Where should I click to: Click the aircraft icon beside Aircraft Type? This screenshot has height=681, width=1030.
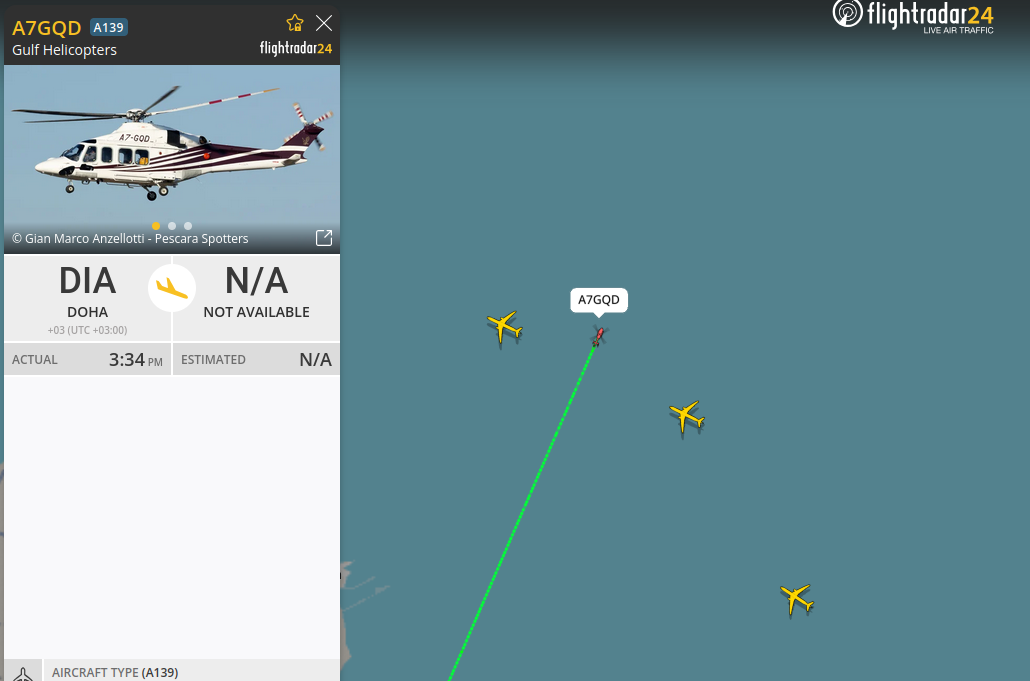[x=23, y=672]
